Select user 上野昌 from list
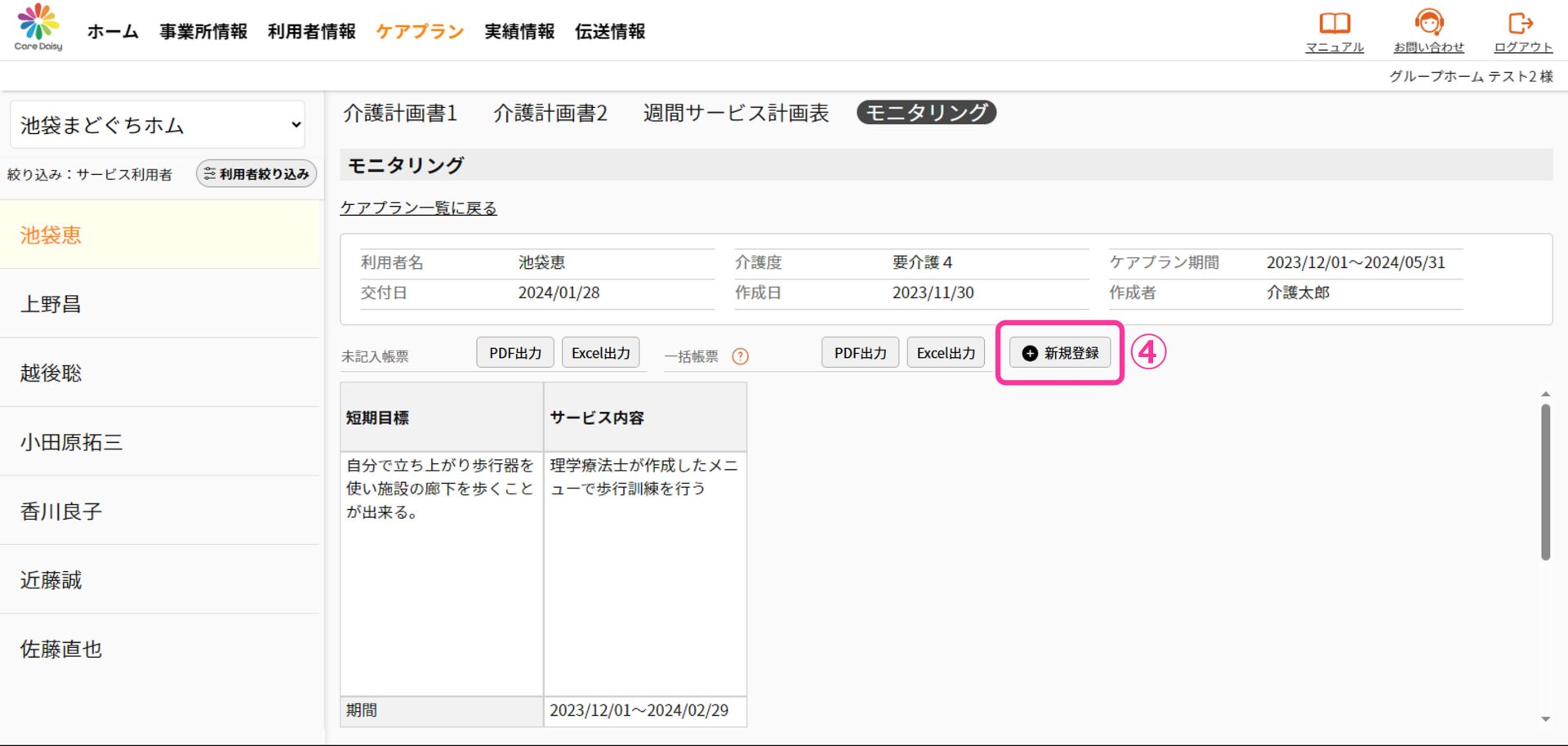The image size is (1568, 746). pos(51,304)
